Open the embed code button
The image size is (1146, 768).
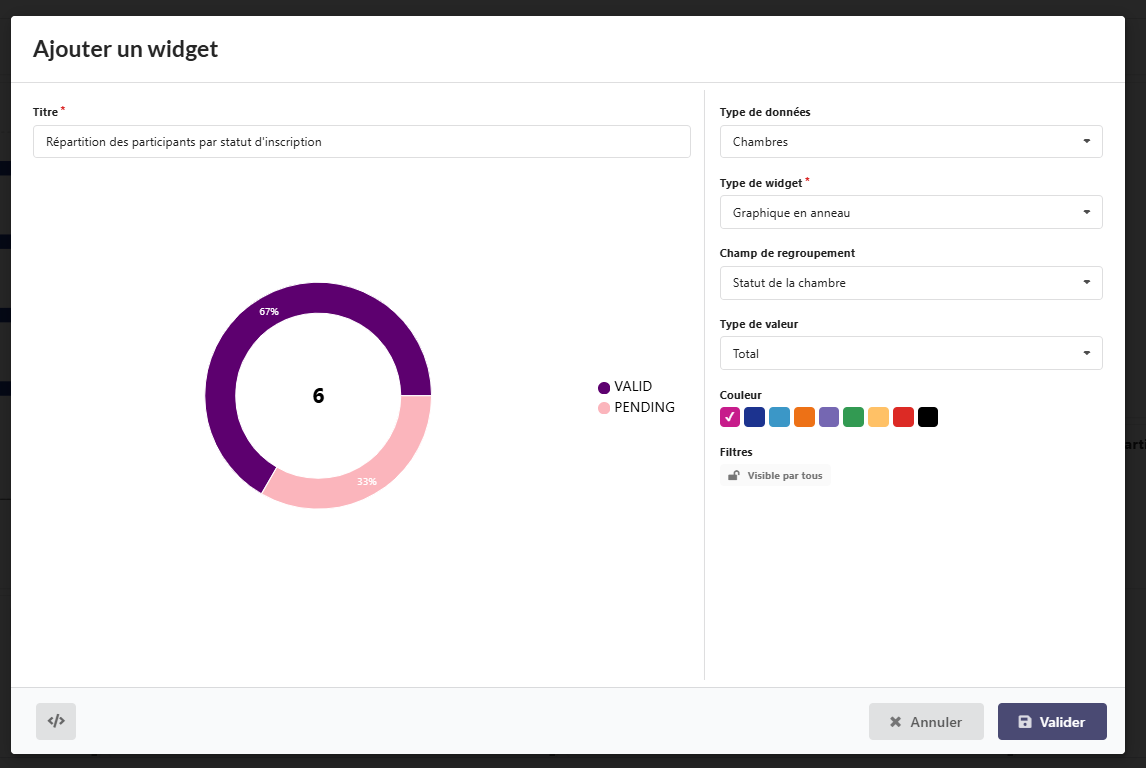[x=56, y=721]
